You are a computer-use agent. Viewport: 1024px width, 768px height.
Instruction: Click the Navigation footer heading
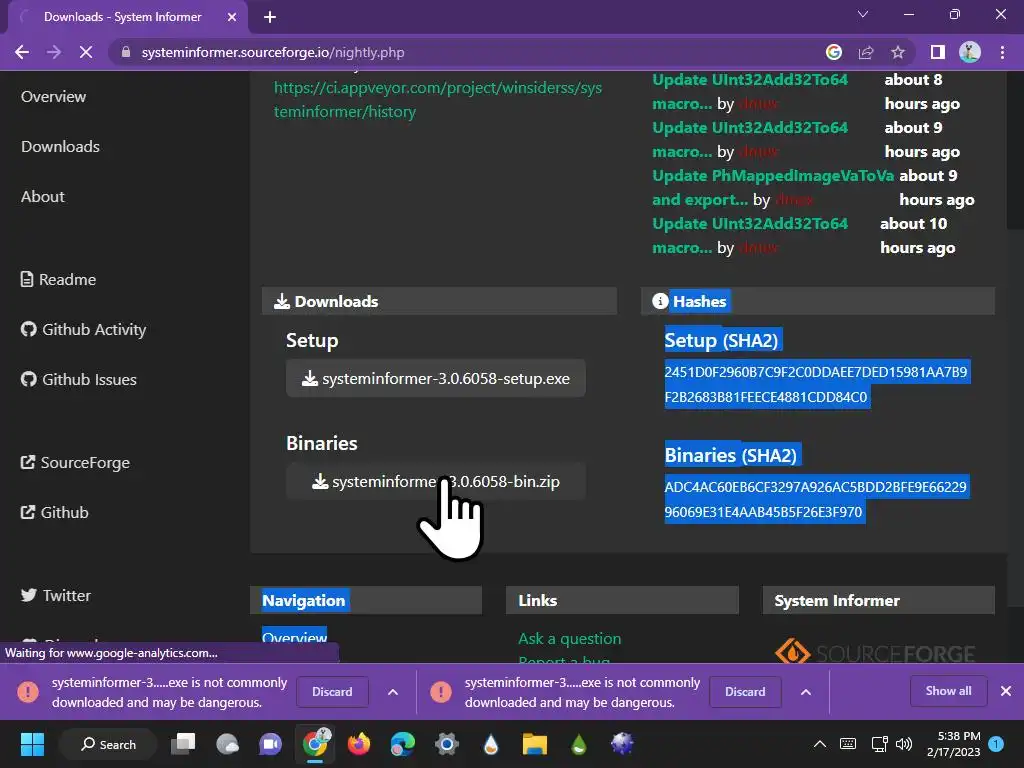(x=304, y=601)
